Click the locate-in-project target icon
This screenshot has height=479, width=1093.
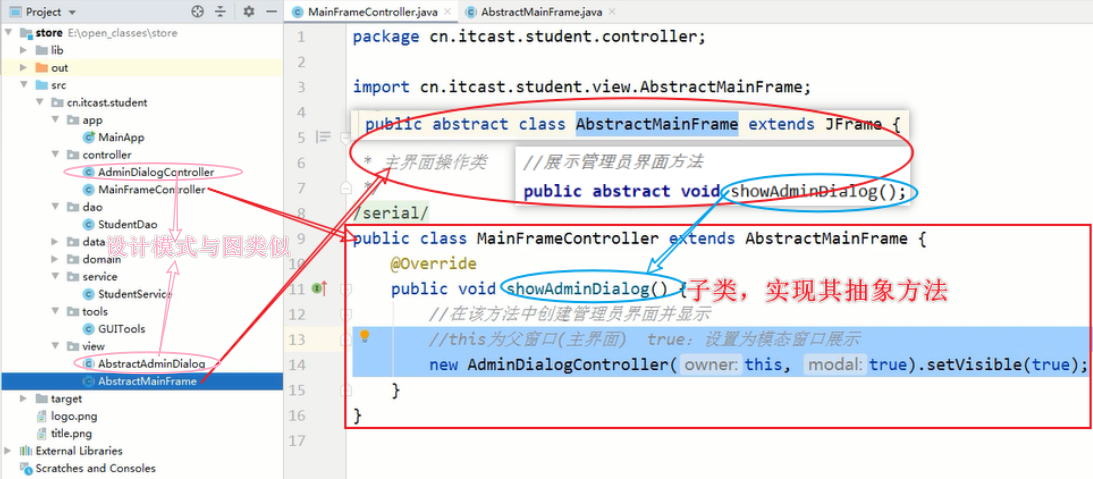[x=198, y=11]
